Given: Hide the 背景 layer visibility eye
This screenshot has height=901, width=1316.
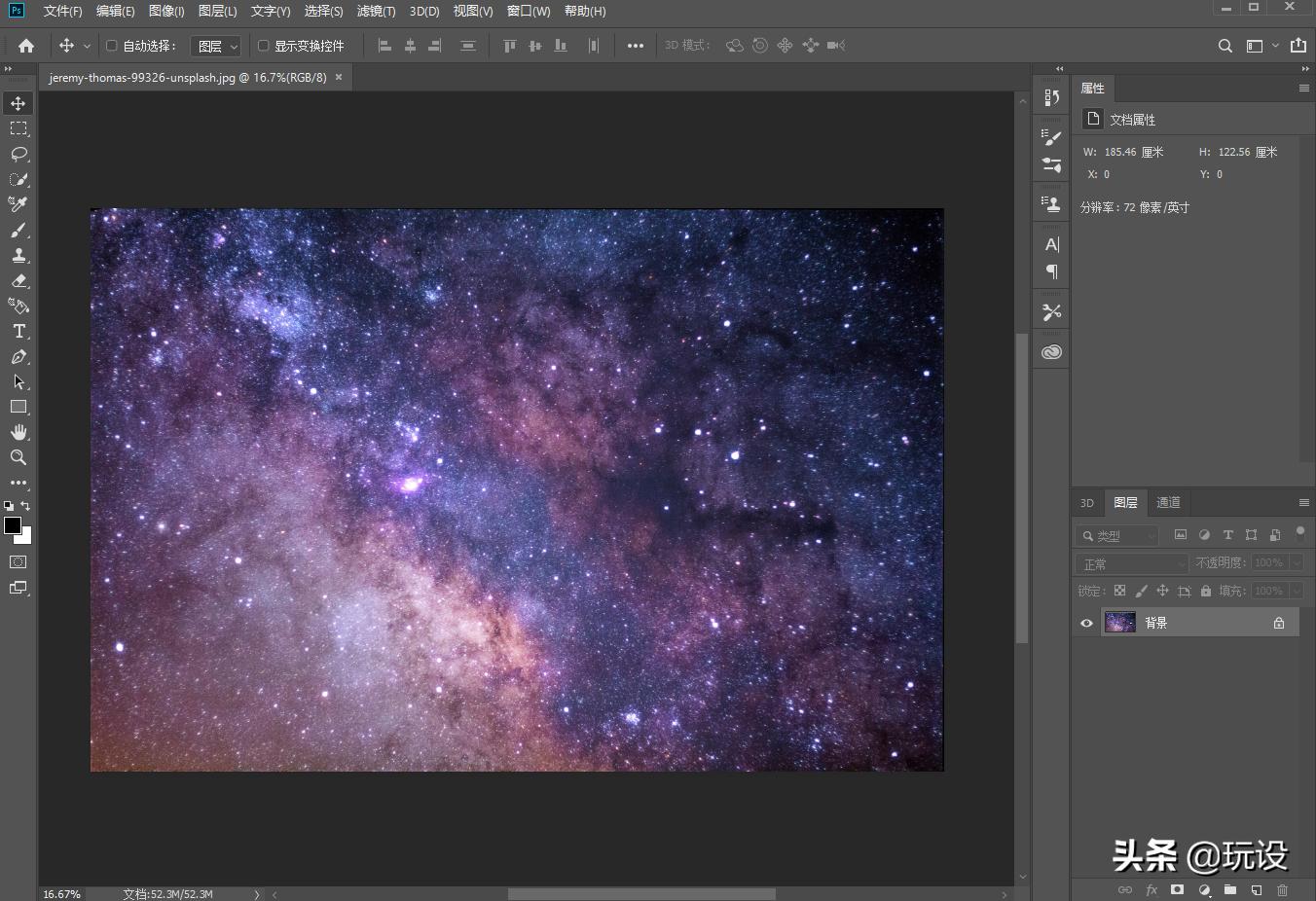Looking at the screenshot, I should [x=1086, y=623].
